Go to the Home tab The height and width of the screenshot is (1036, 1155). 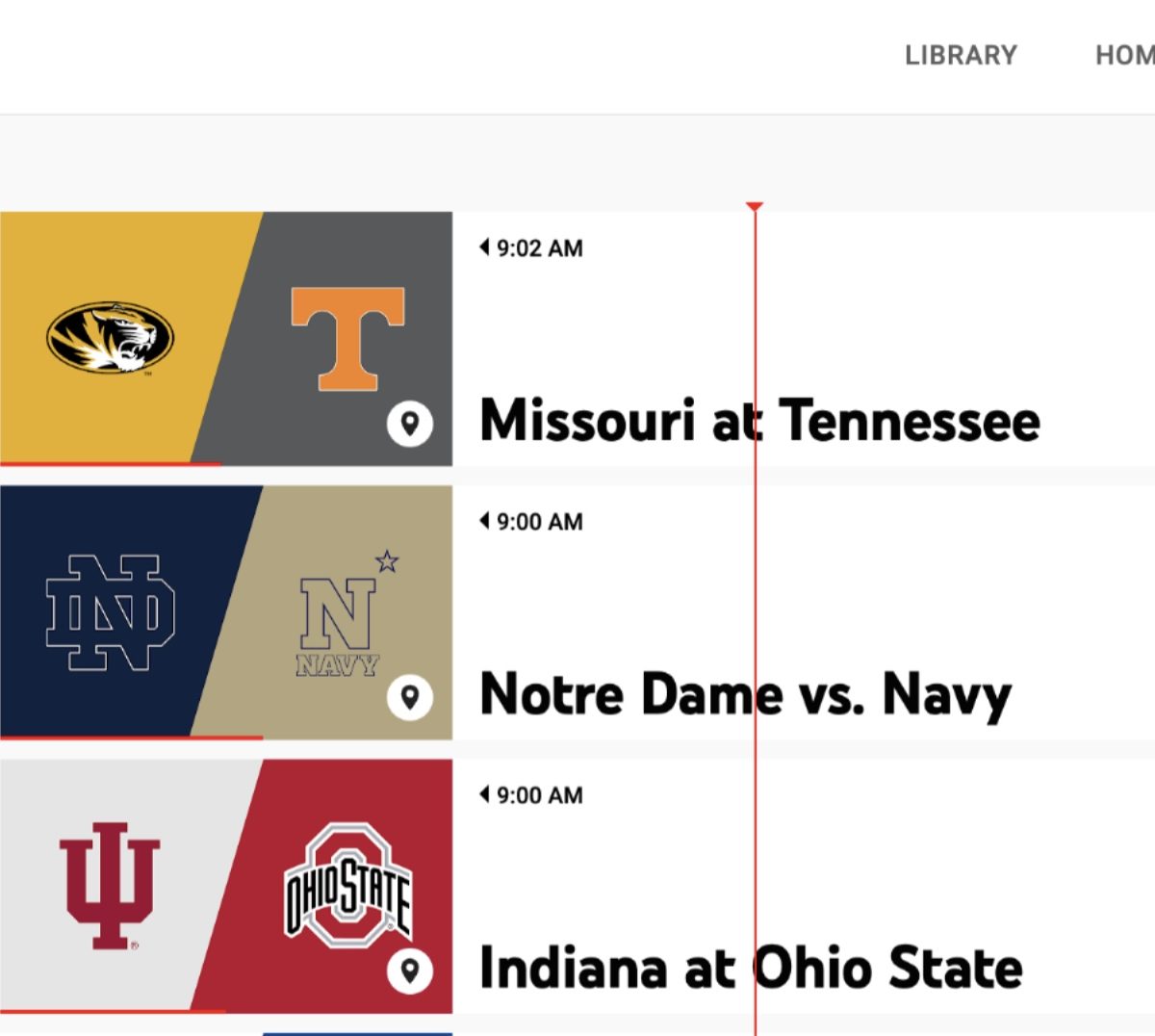click(1126, 55)
